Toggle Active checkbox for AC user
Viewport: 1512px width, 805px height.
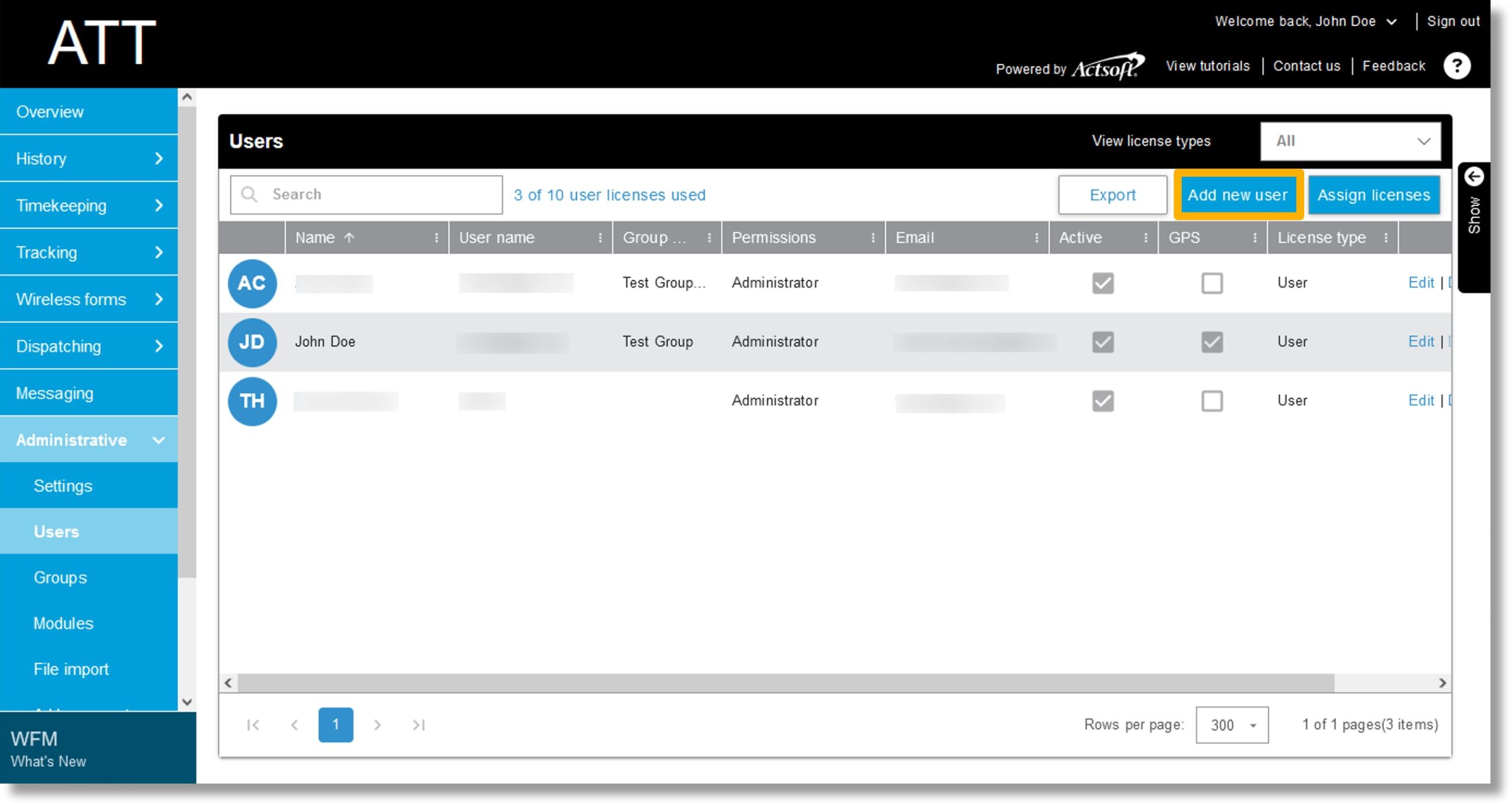[1101, 283]
